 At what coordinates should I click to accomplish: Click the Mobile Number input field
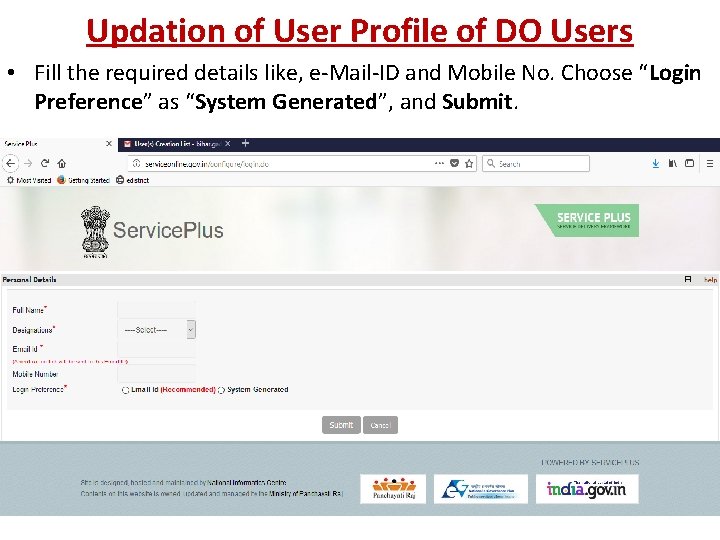click(157, 373)
